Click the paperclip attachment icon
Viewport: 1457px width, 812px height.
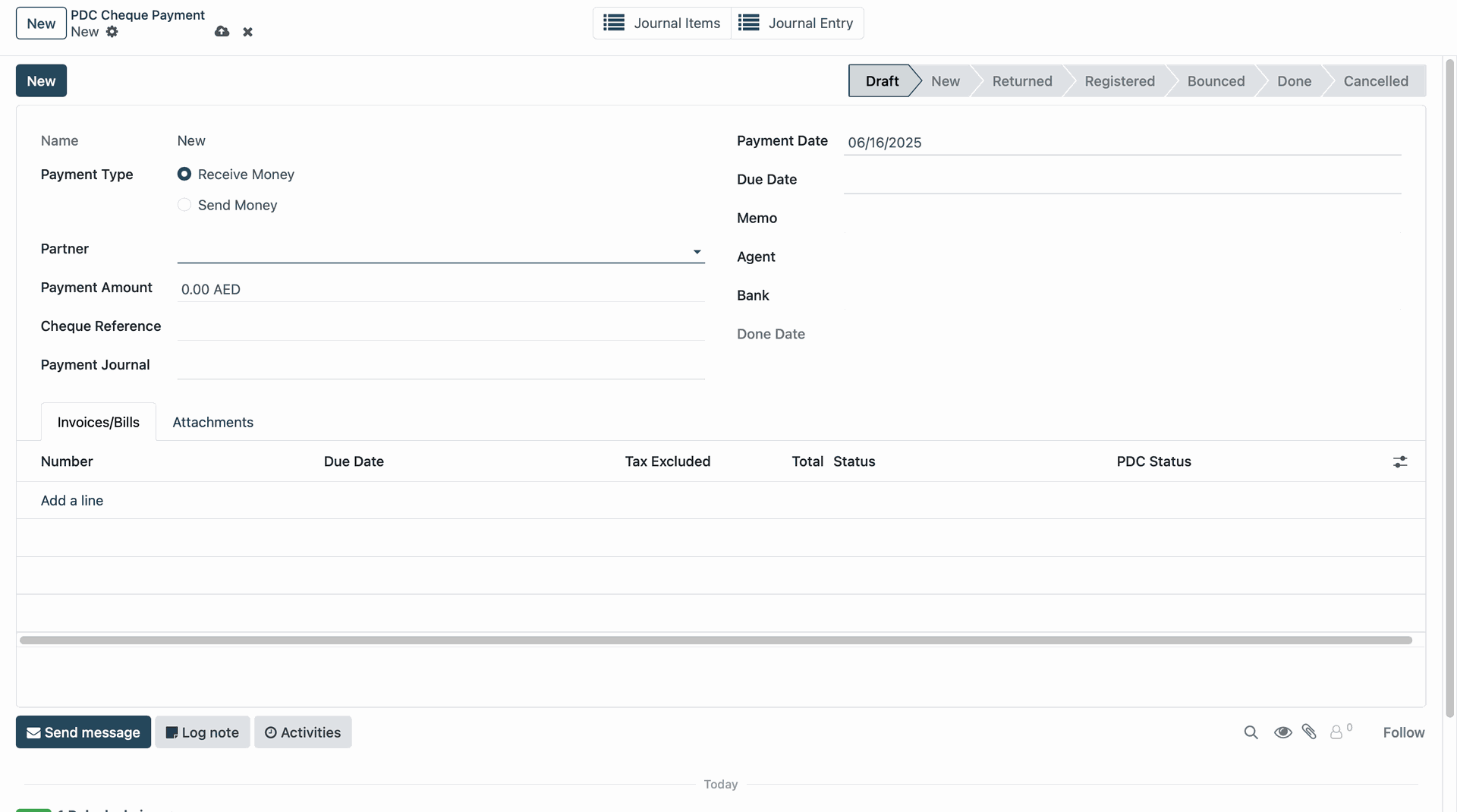[x=1309, y=732]
